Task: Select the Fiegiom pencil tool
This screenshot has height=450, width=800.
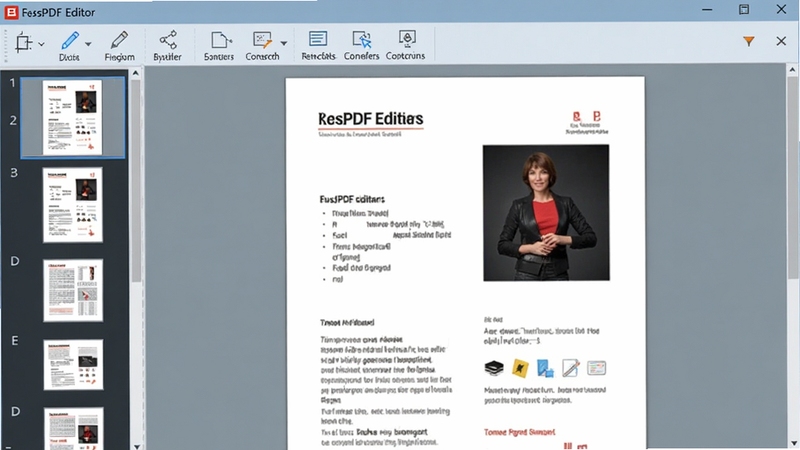Action: pos(119,40)
